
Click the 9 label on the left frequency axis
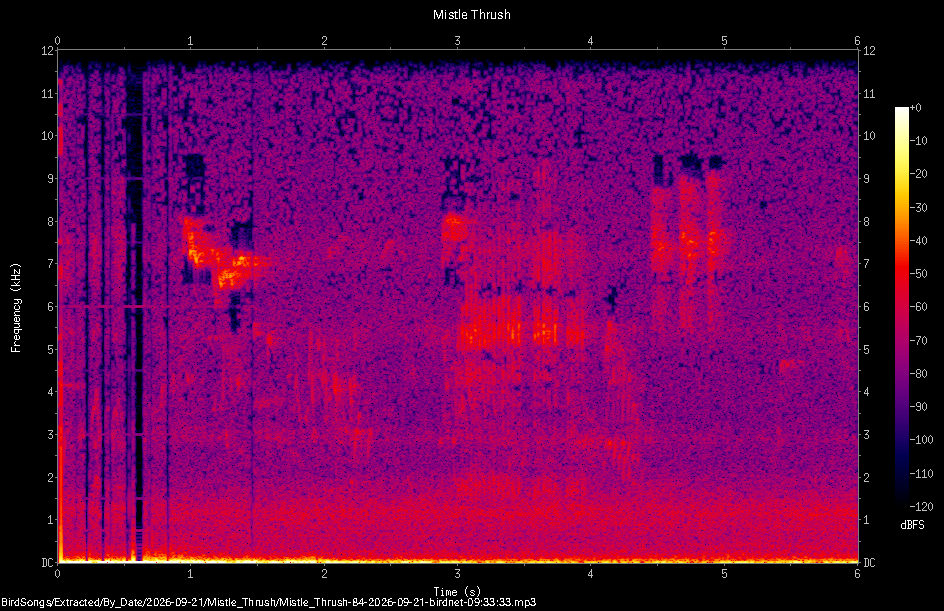tap(51, 179)
